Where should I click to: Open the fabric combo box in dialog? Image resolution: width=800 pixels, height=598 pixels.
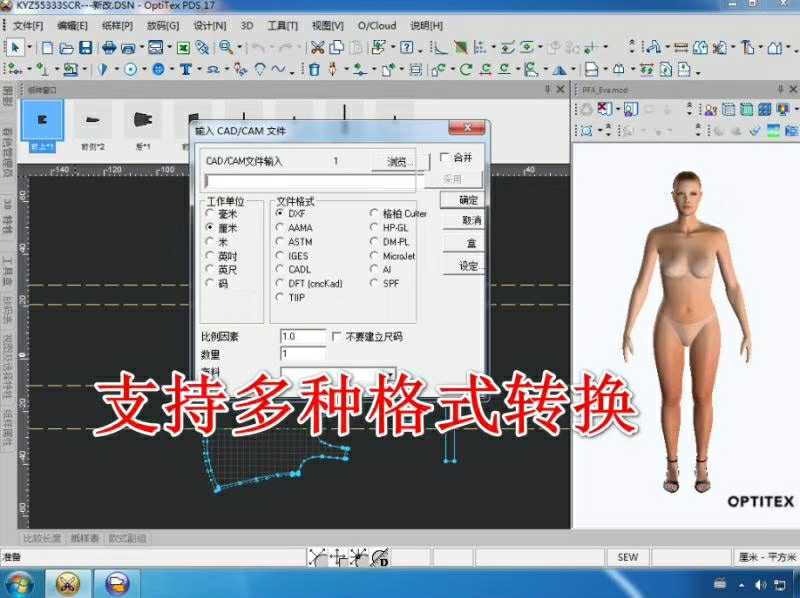[x=338, y=373]
